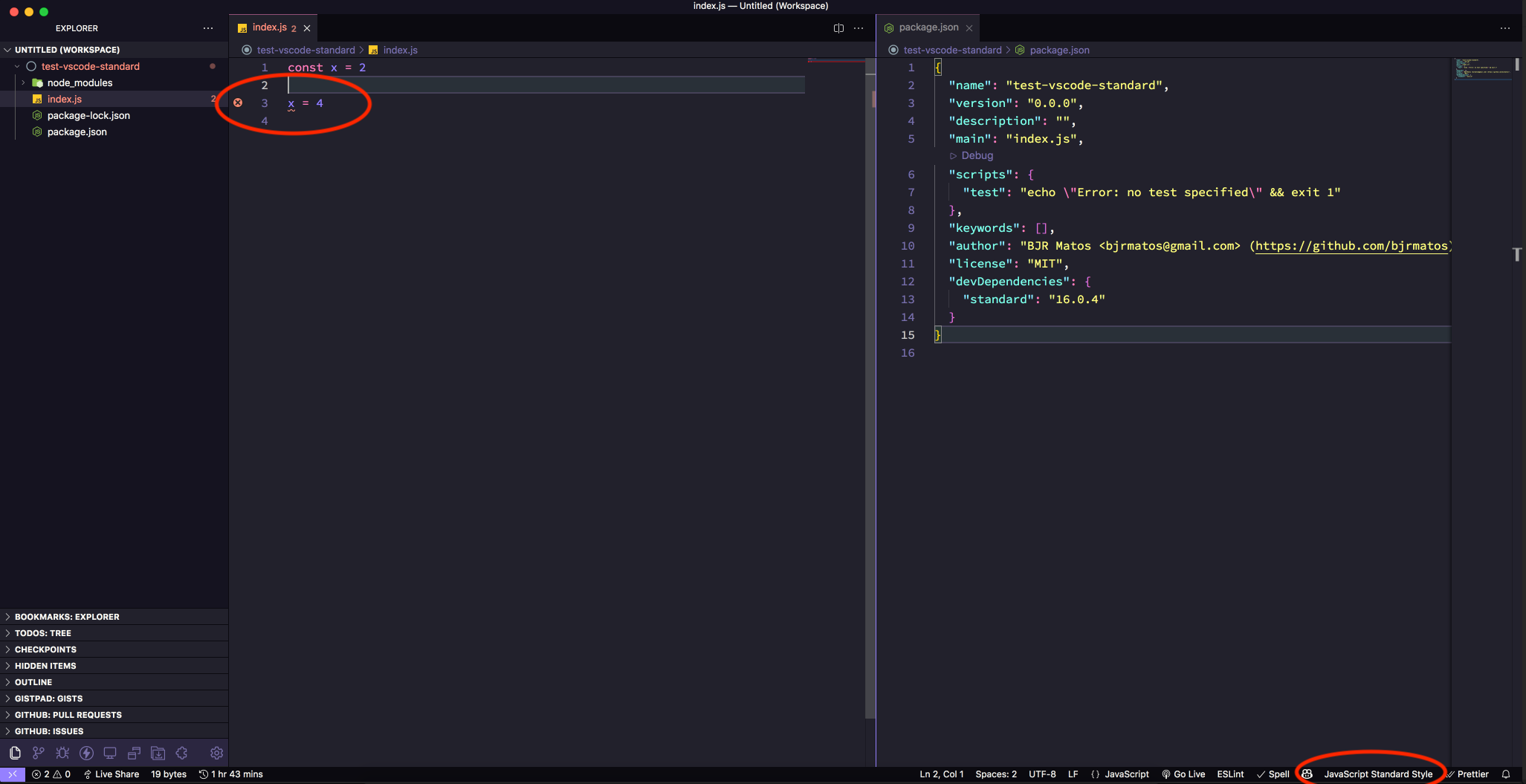Select the Run and Debug bug icon
1526x784 pixels.
[62, 753]
